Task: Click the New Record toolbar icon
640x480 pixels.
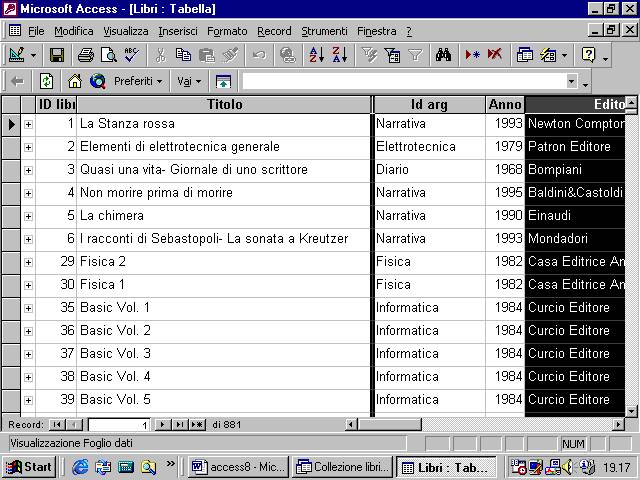Action: click(x=472, y=55)
